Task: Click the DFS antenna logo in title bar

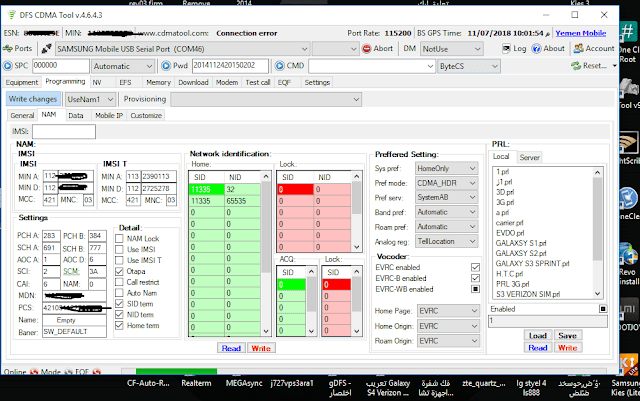Action: point(12,15)
